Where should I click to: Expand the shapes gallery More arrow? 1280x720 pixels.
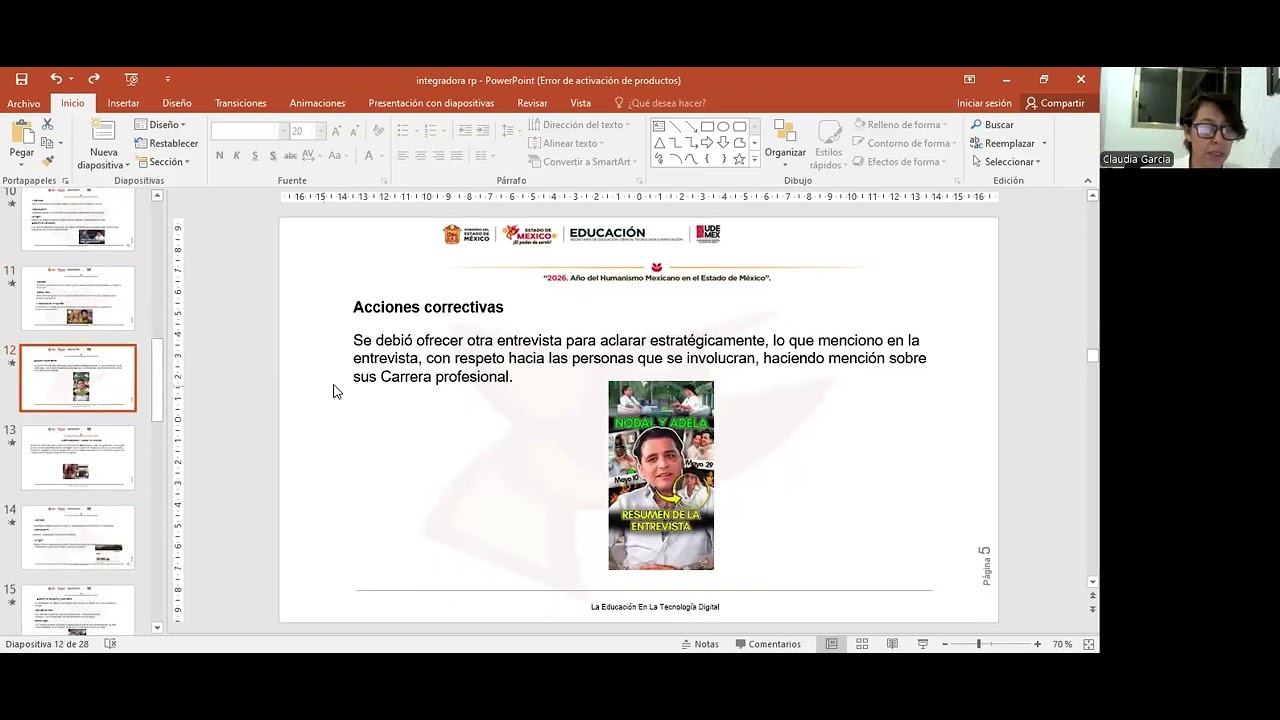coord(754,159)
